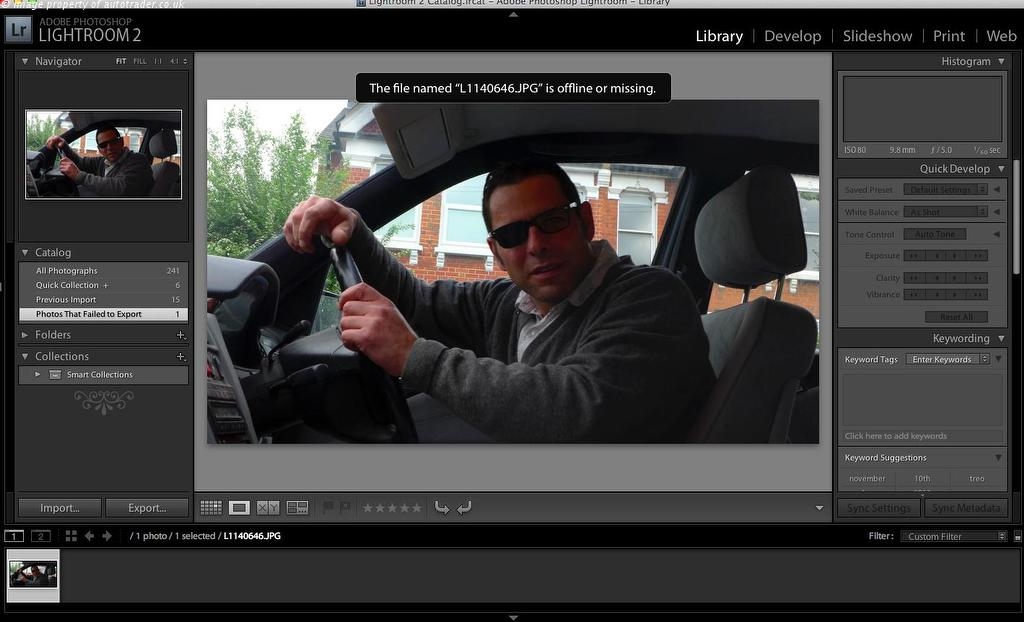Open White Balance As Shot dropdown

point(946,212)
